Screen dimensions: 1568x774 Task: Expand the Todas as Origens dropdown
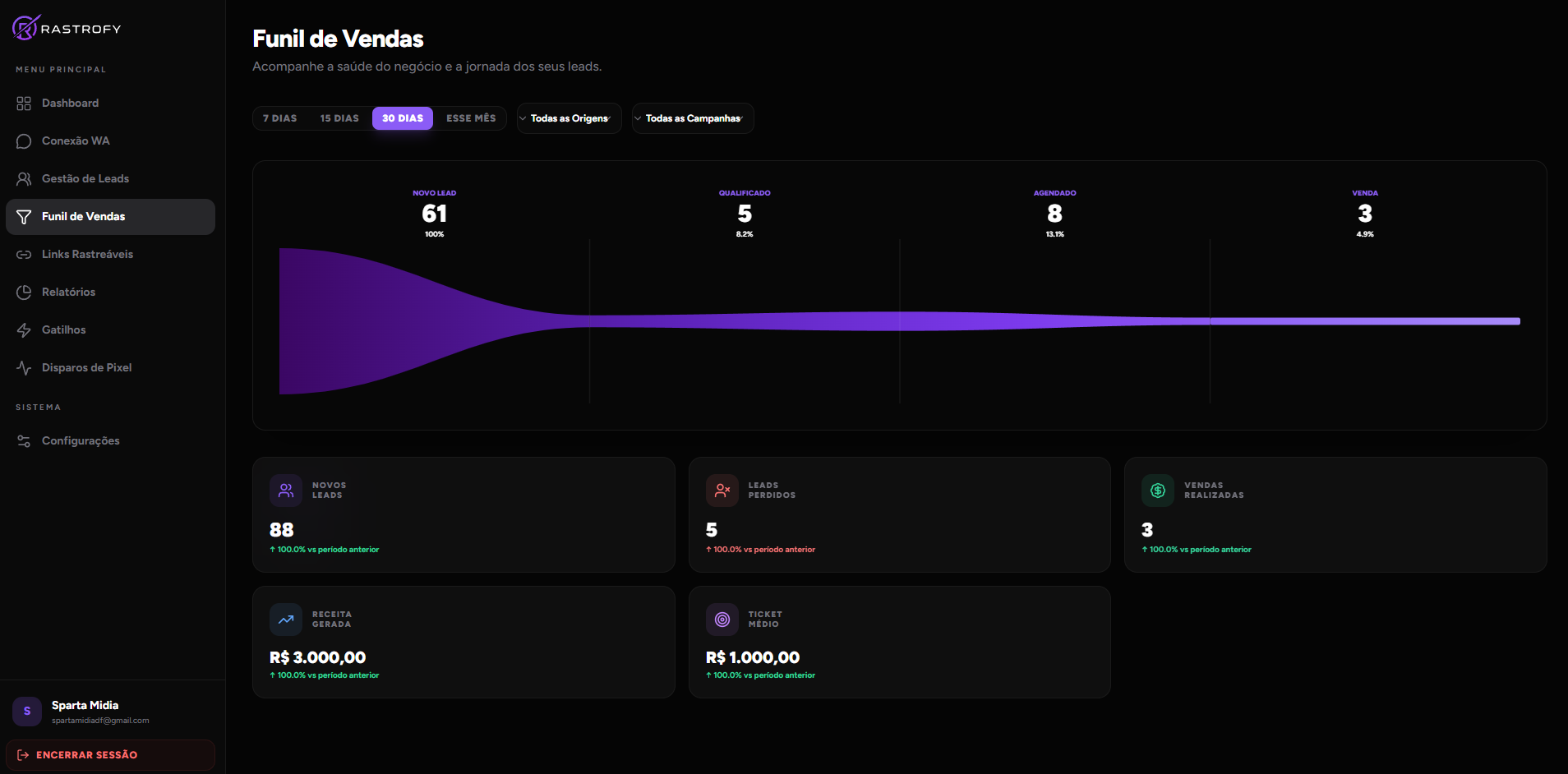pos(569,118)
